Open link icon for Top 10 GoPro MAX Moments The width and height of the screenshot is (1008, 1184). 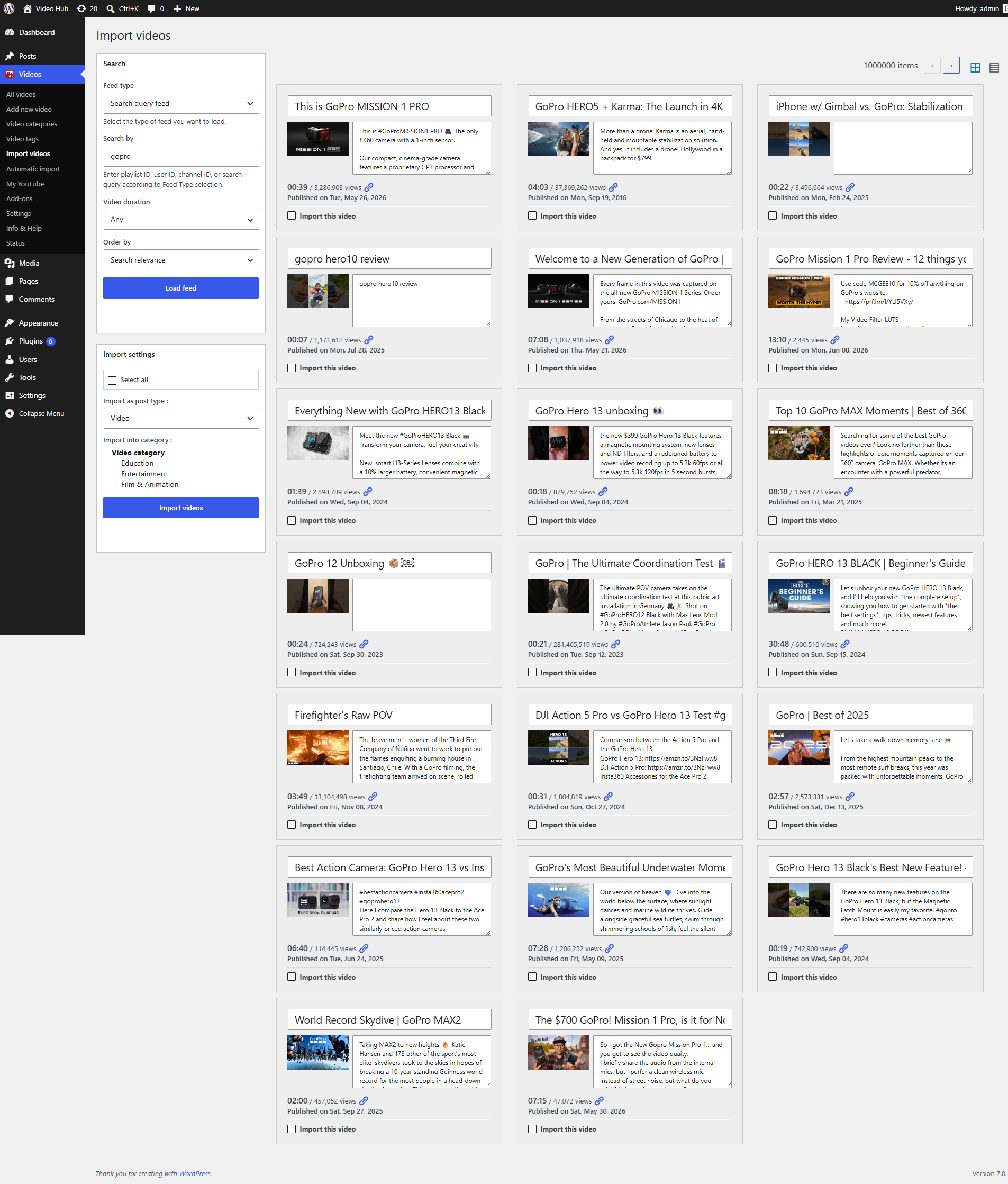(x=849, y=492)
